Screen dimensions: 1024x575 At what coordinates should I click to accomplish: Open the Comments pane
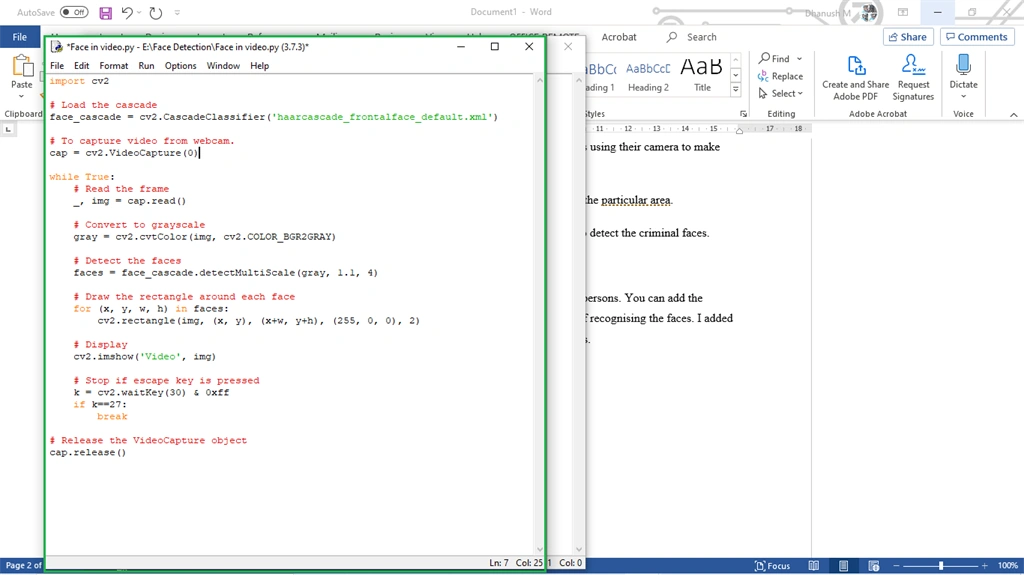977,37
